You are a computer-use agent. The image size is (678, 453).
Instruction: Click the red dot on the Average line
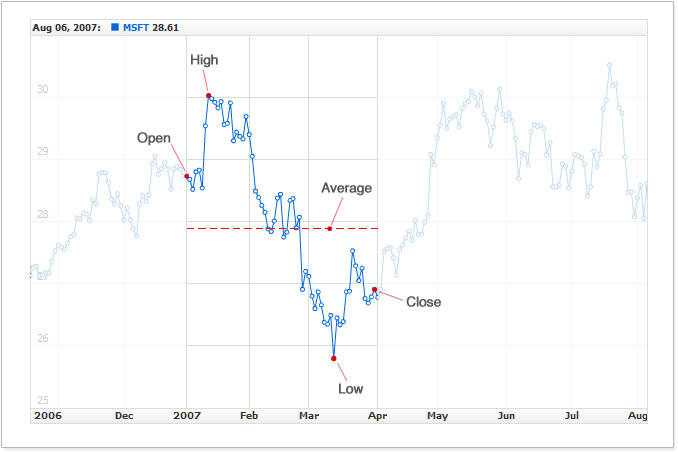tap(330, 229)
